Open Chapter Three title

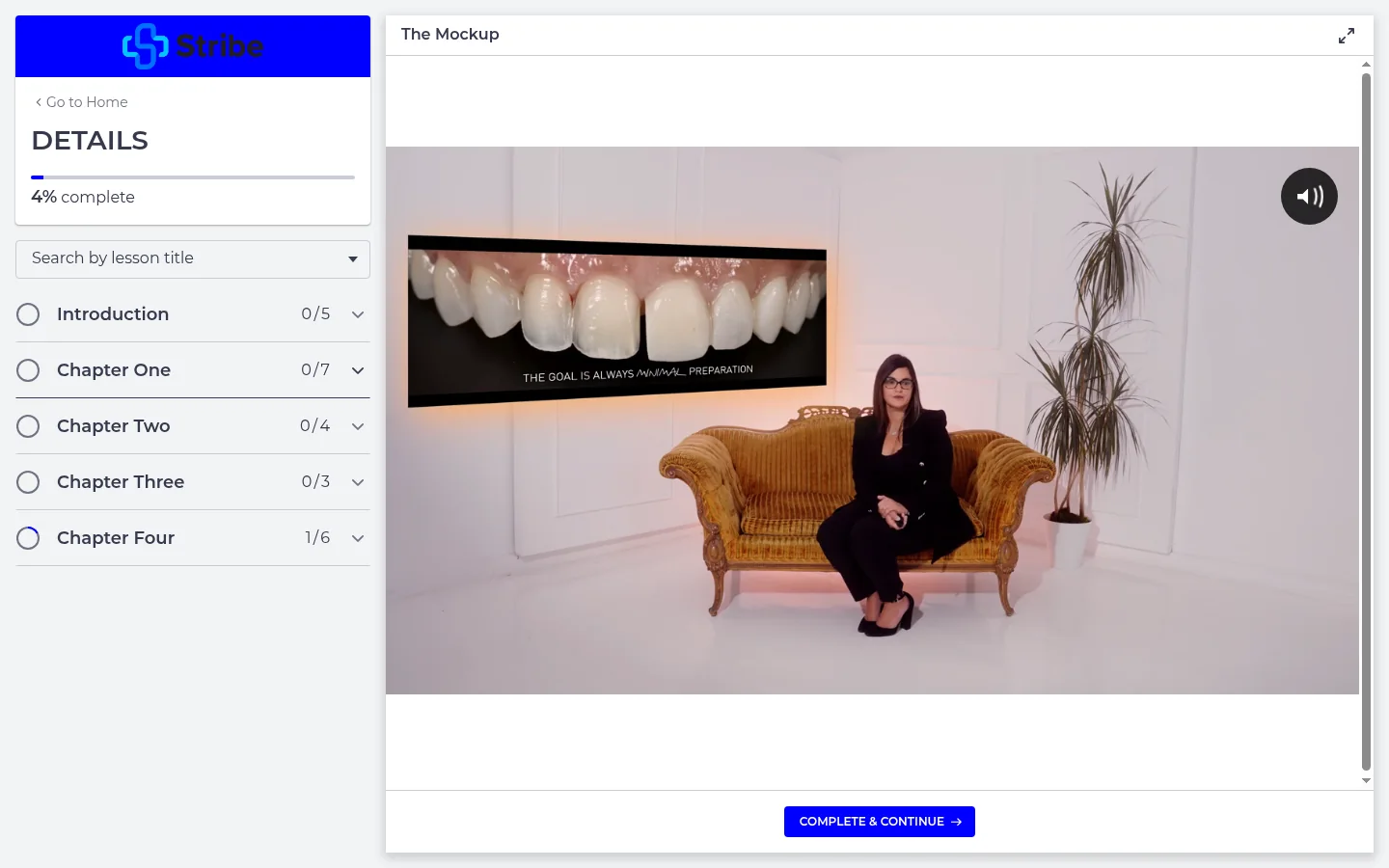tap(121, 482)
